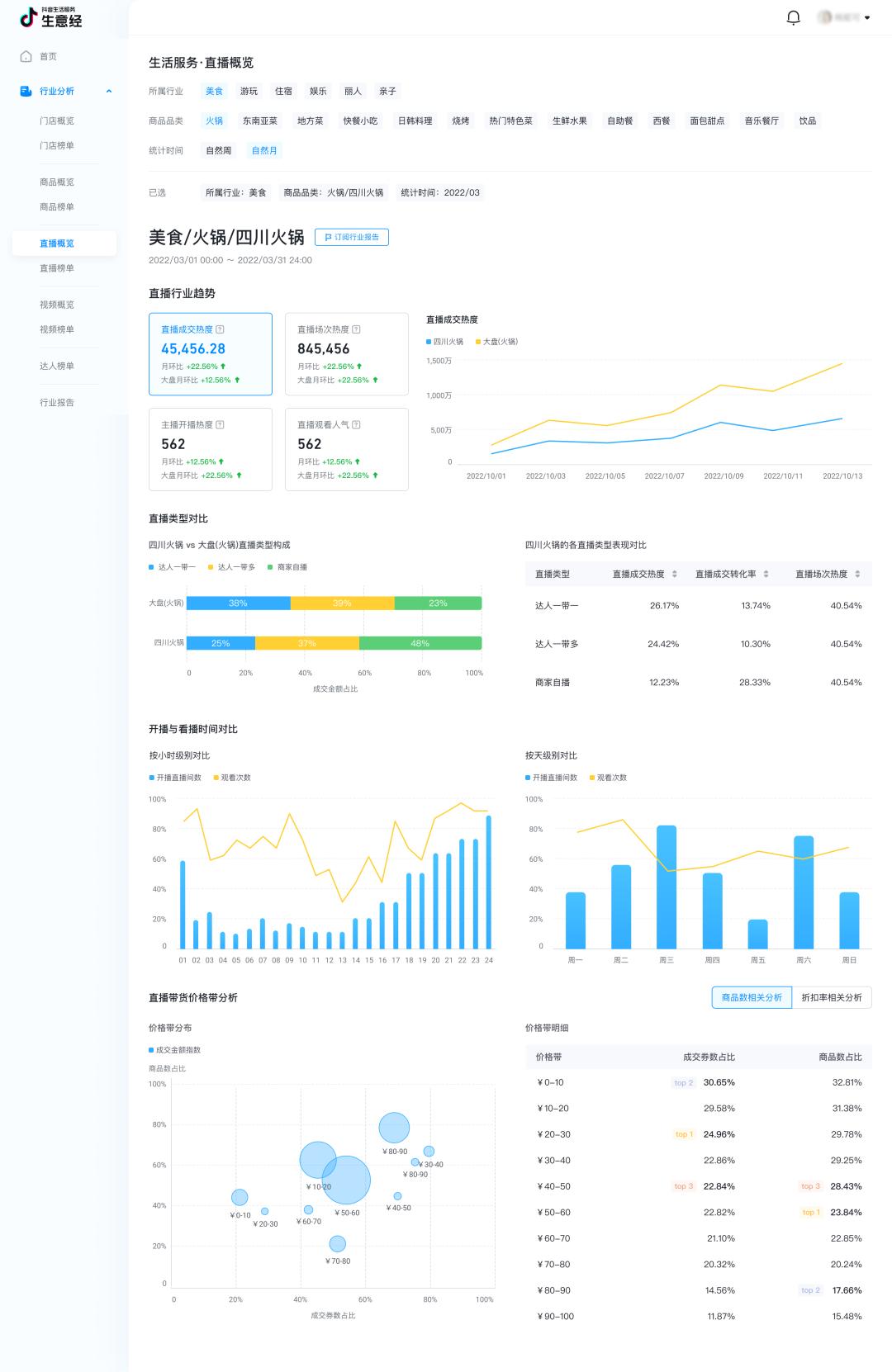Click help icon beside 直播成交热度
Viewport: 892px width, 1372px height.
(220, 329)
